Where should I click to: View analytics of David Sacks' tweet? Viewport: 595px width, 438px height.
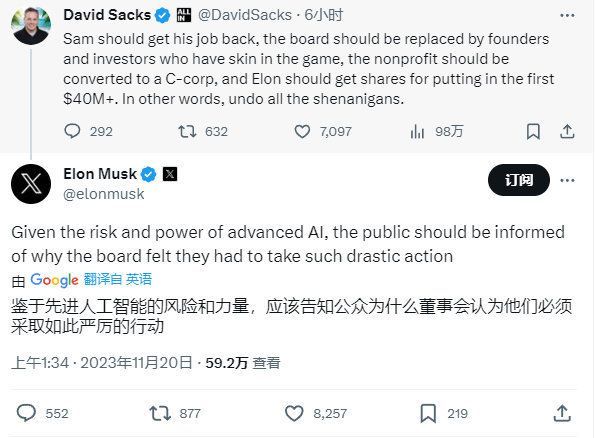pyautogui.click(x=417, y=132)
